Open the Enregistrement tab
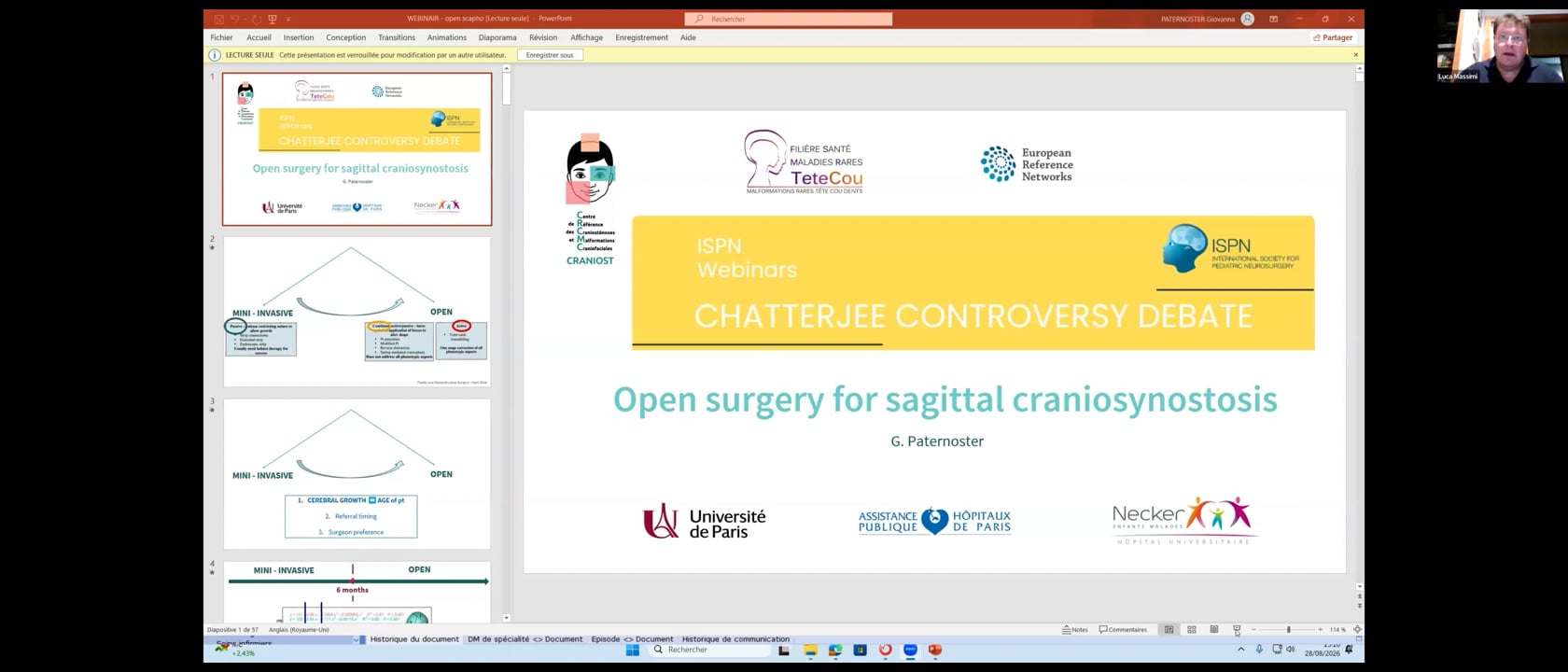1568x672 pixels. click(x=642, y=37)
